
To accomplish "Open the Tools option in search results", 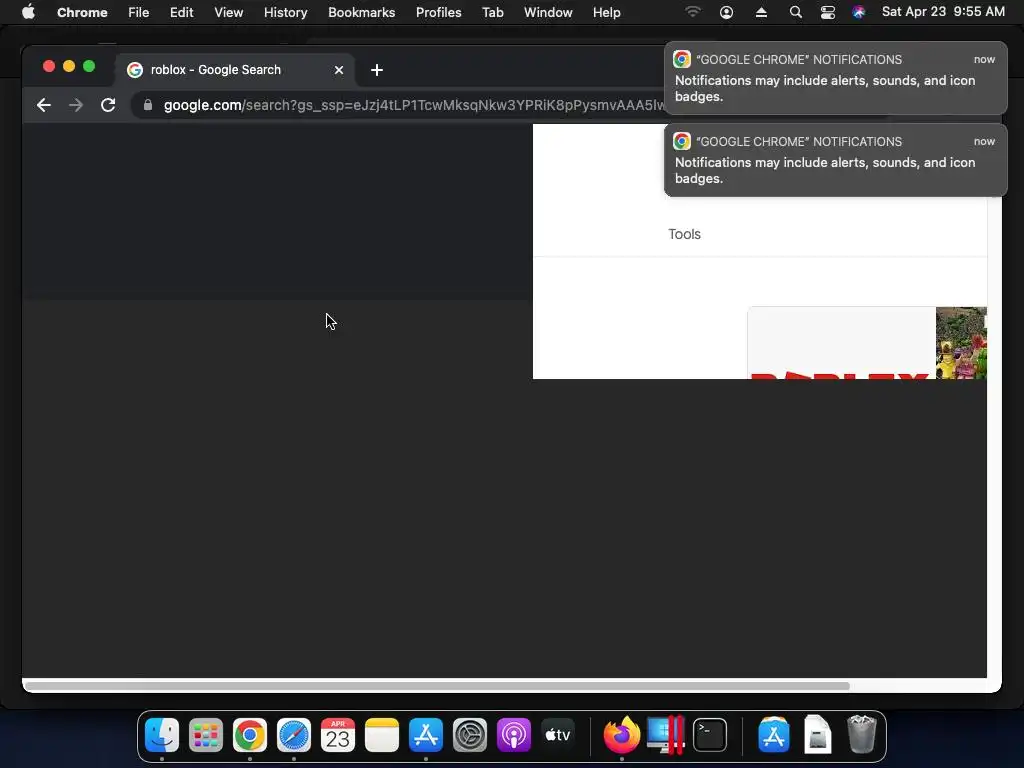I will 684,234.
